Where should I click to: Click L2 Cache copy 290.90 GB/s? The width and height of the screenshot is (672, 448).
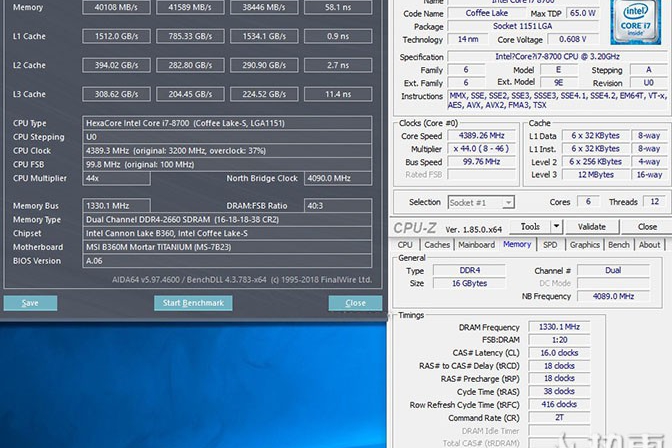click(x=264, y=65)
